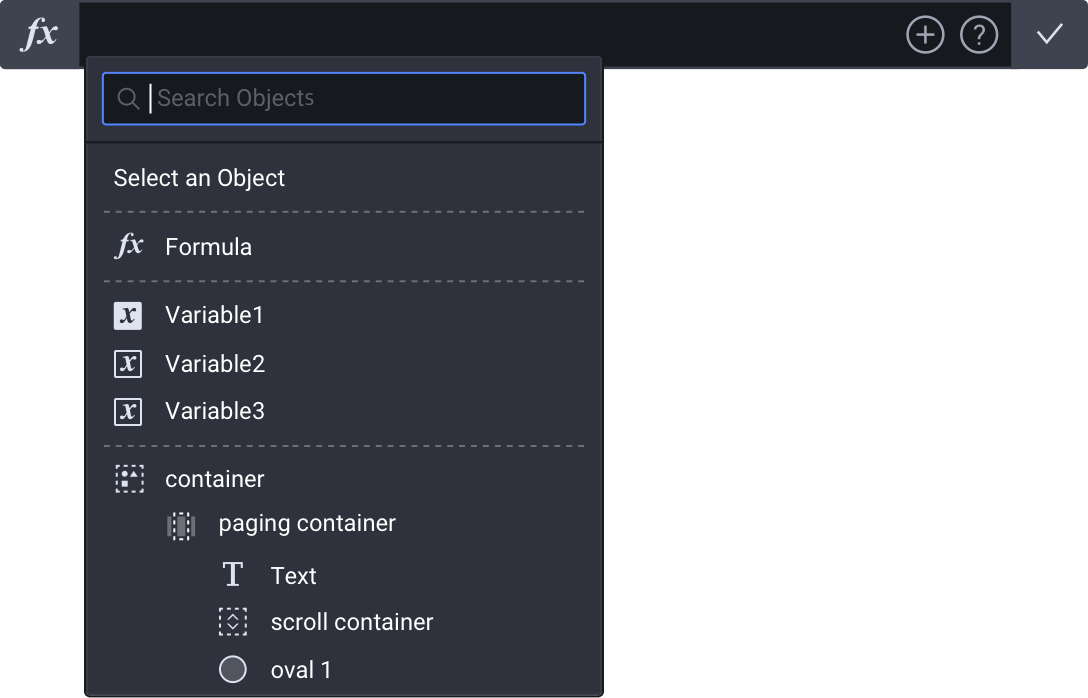Choose Variable1 from the object list
This screenshot has height=698, width=1088.
[214, 315]
